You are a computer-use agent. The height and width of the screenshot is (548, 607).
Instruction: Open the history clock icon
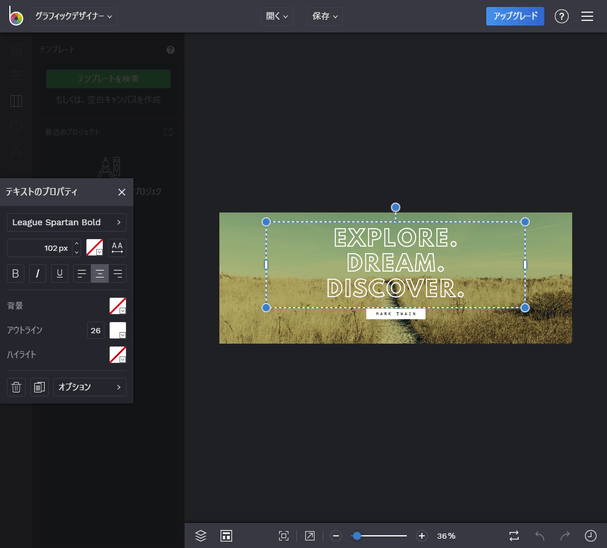point(590,536)
